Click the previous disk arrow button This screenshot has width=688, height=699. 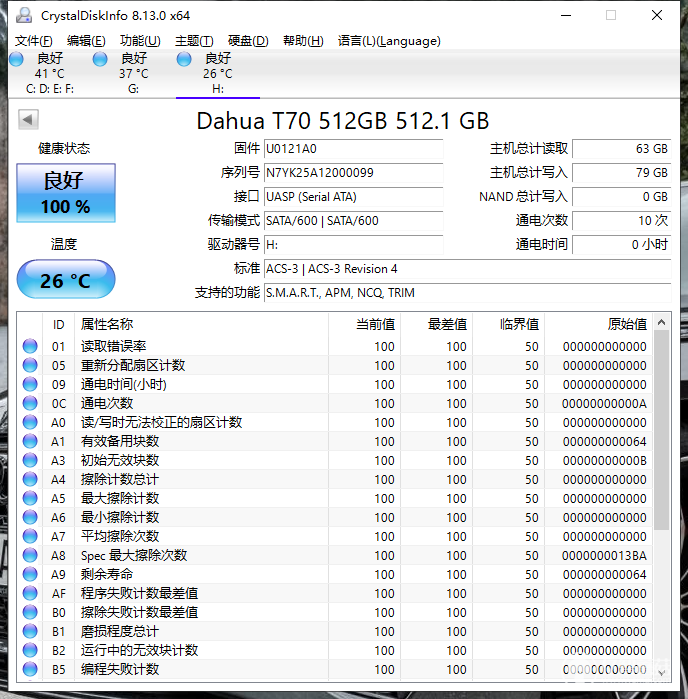point(28,119)
